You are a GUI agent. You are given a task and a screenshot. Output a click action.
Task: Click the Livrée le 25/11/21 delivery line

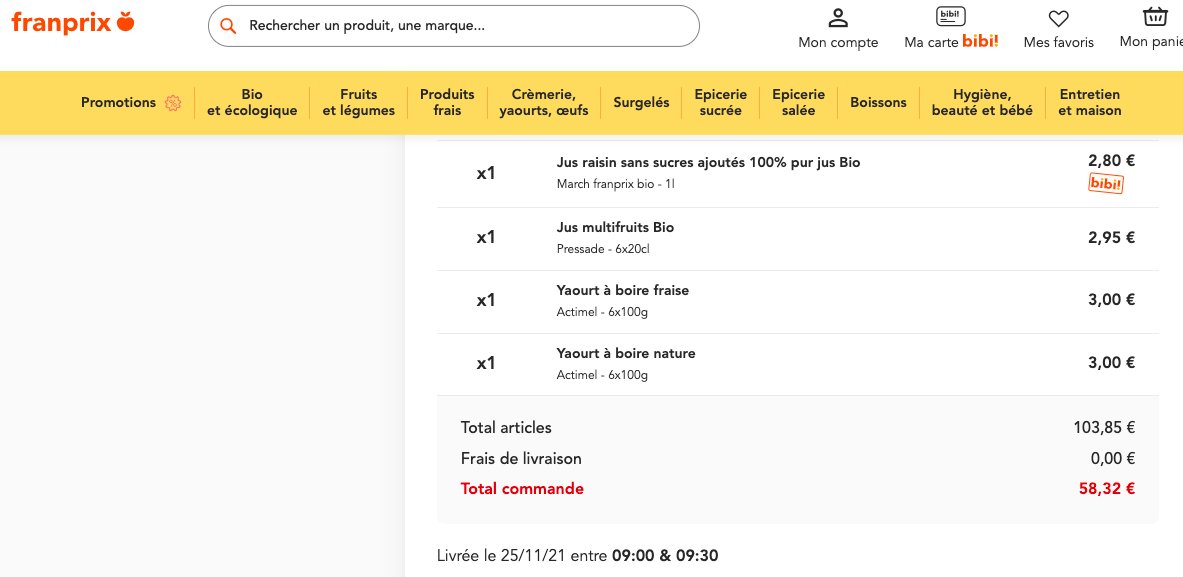click(x=578, y=557)
